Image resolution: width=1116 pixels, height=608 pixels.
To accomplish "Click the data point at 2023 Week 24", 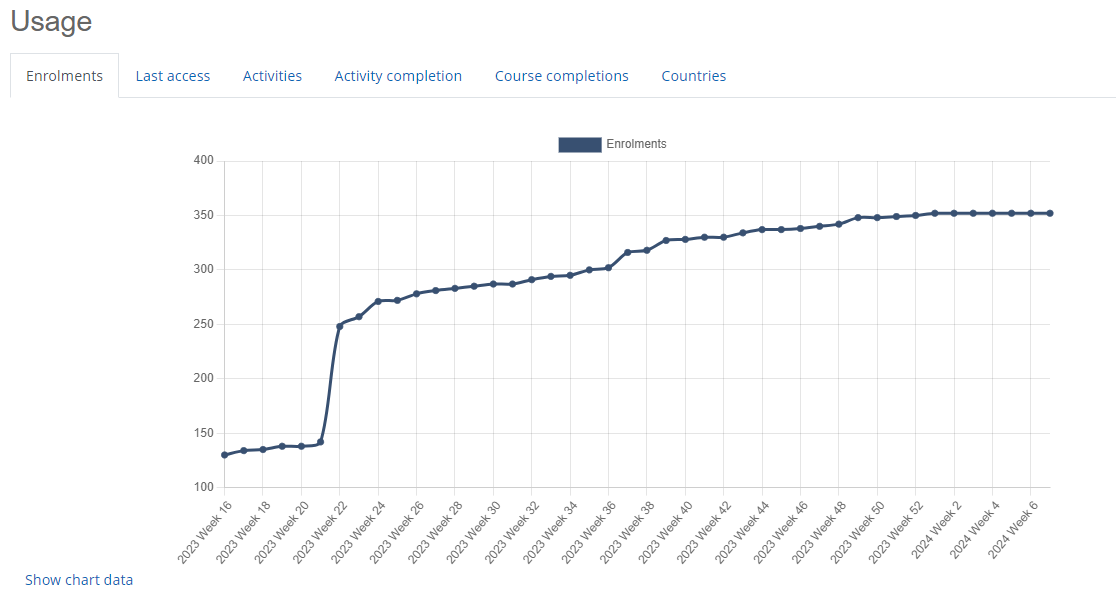I will click(x=378, y=301).
